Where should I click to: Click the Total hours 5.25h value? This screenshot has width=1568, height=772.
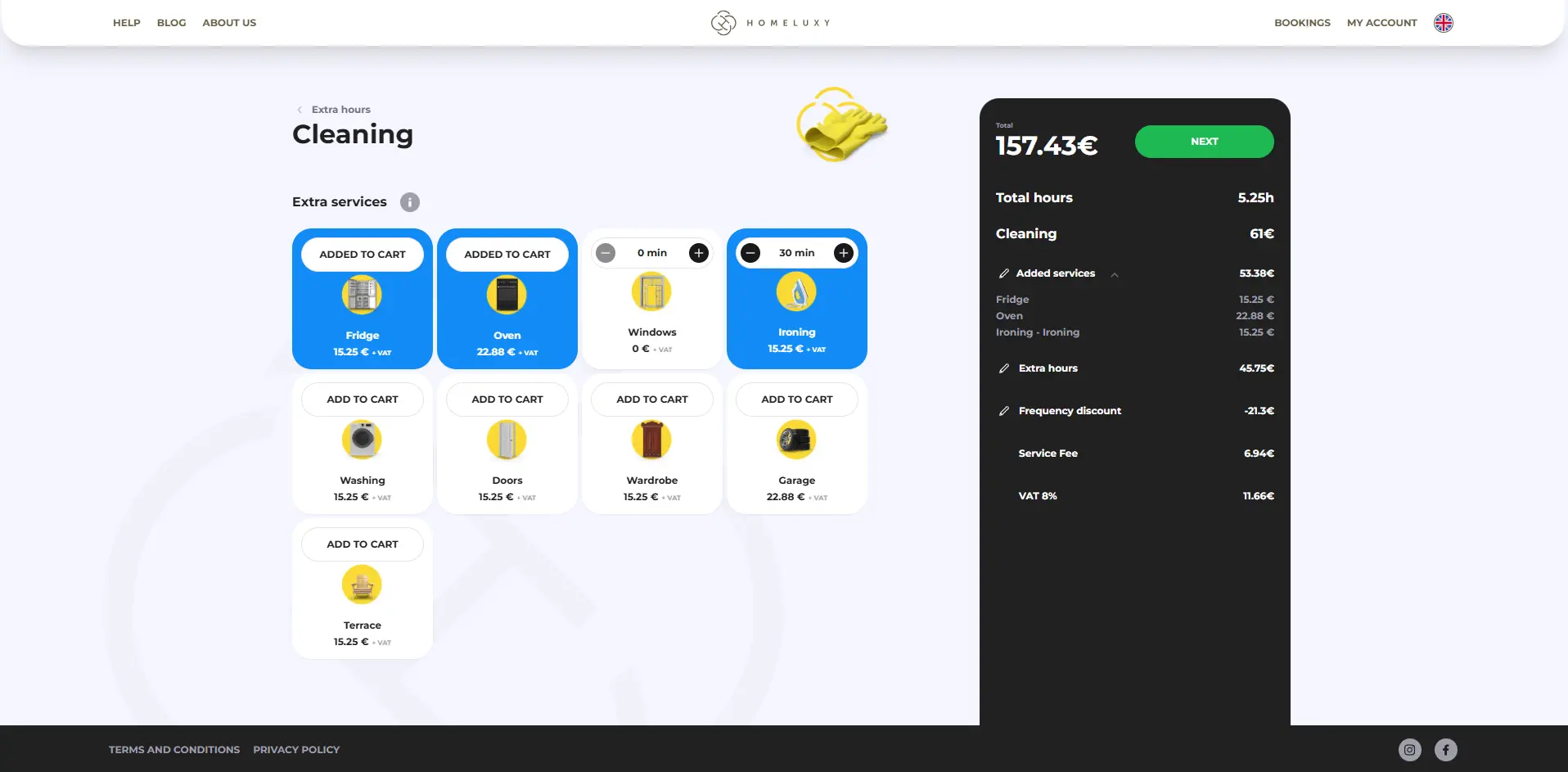1255,198
